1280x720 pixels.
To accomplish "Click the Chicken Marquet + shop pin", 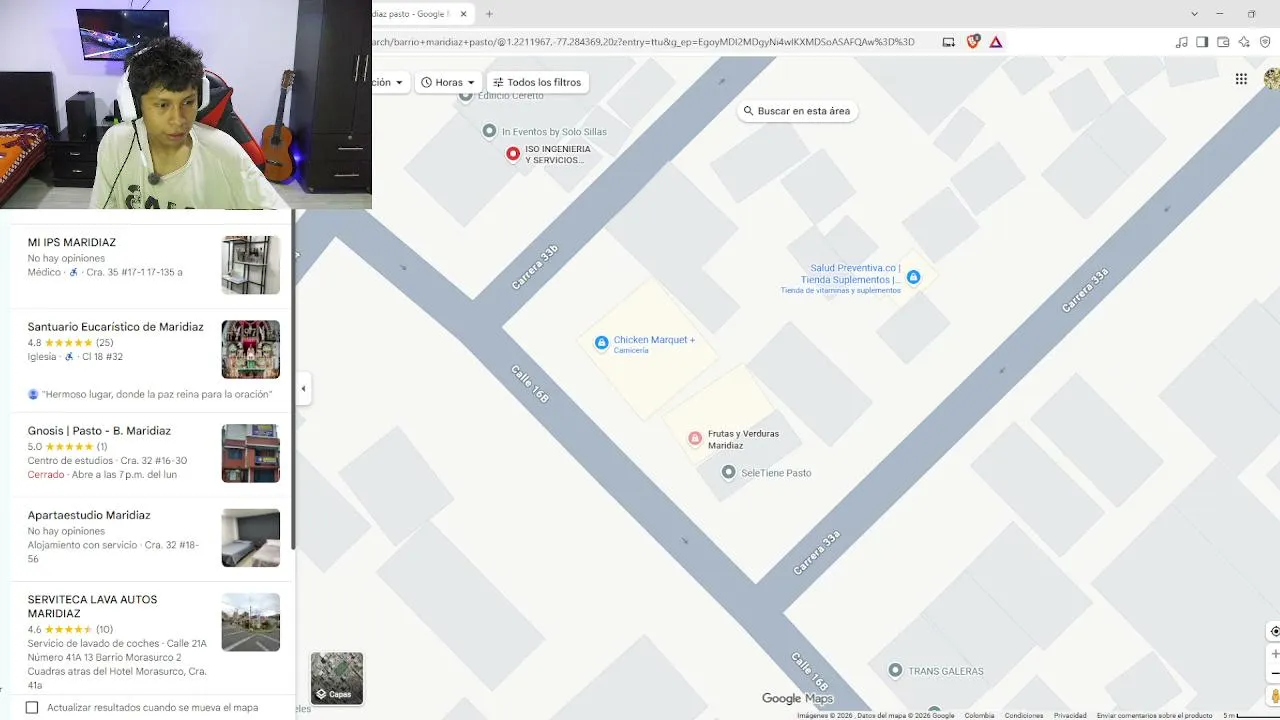I will (601, 343).
